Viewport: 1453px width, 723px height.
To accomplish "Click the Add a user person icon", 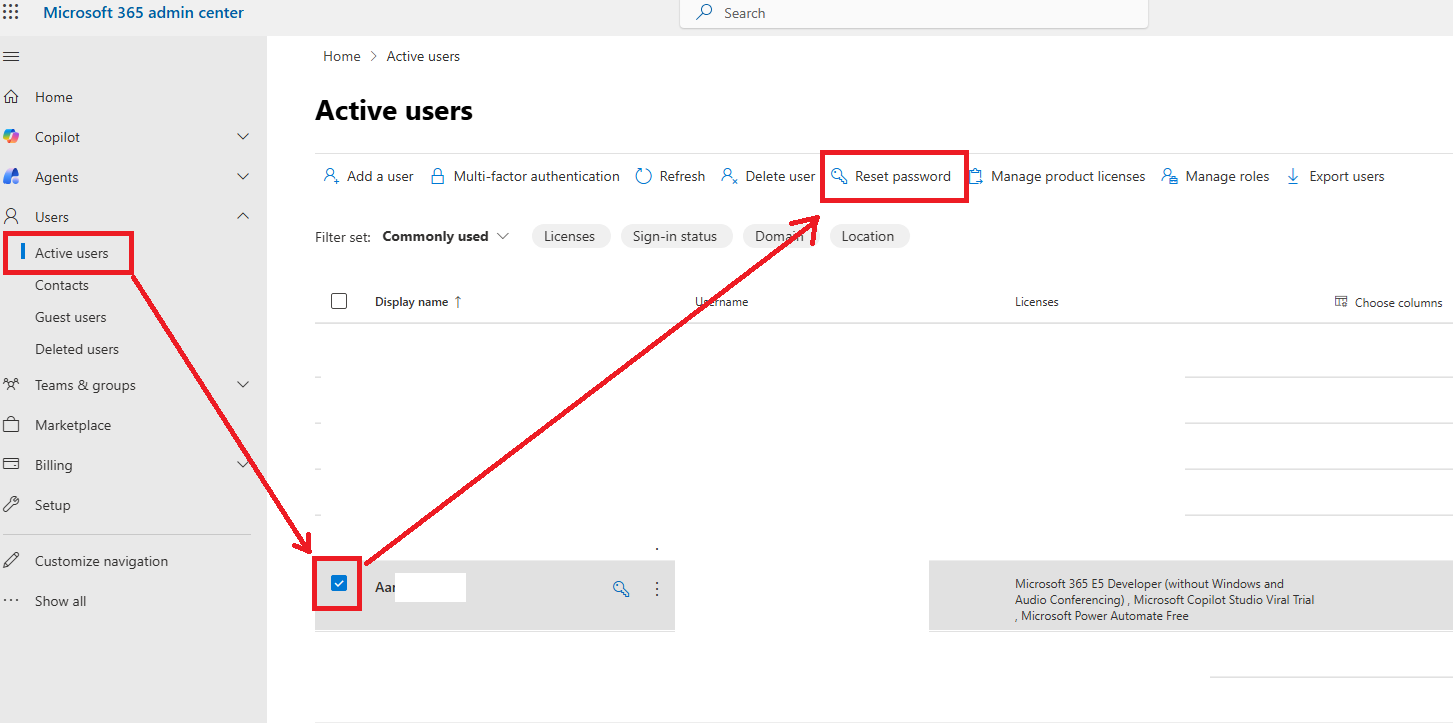I will pos(331,176).
